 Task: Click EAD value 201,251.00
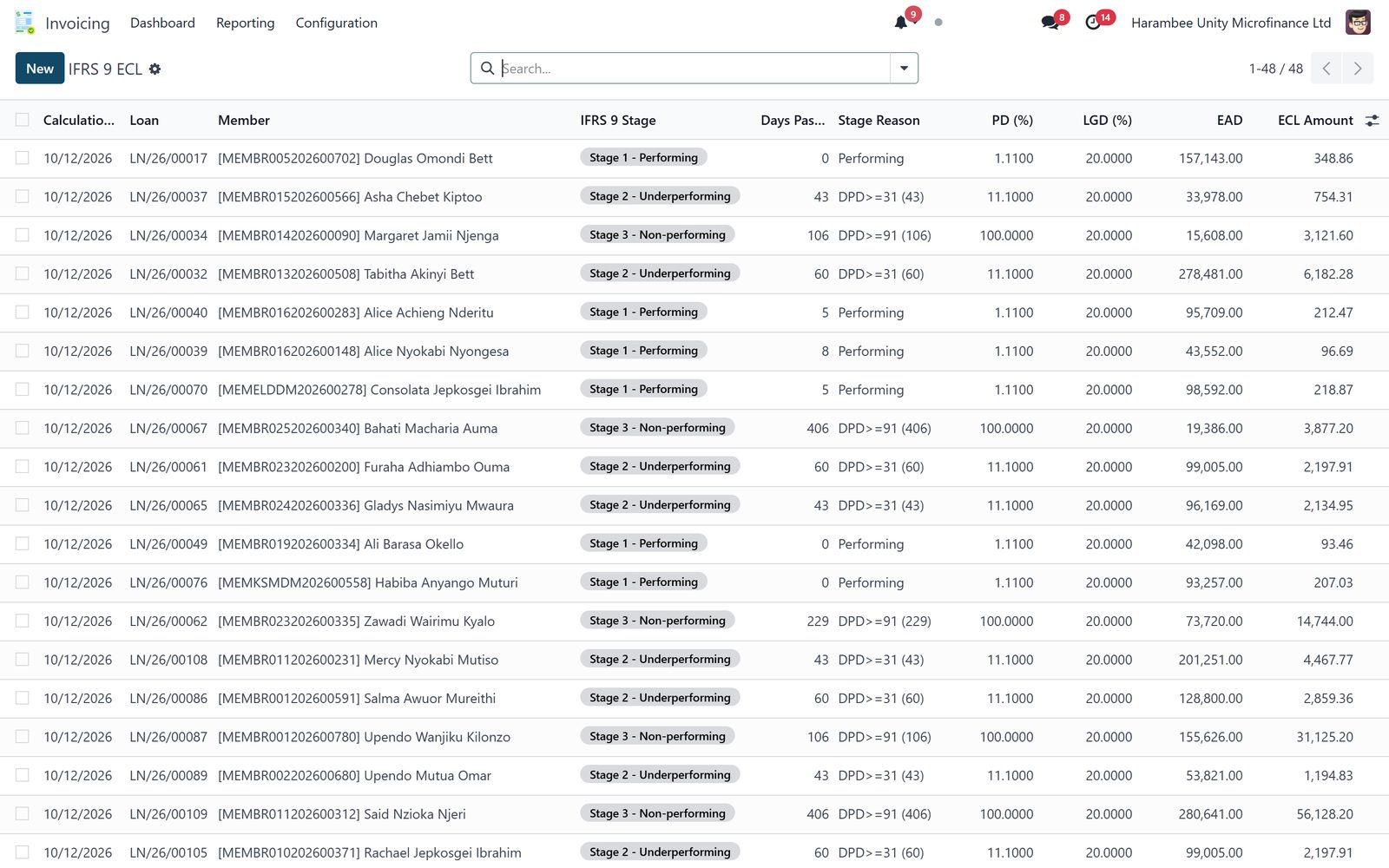(x=1210, y=660)
